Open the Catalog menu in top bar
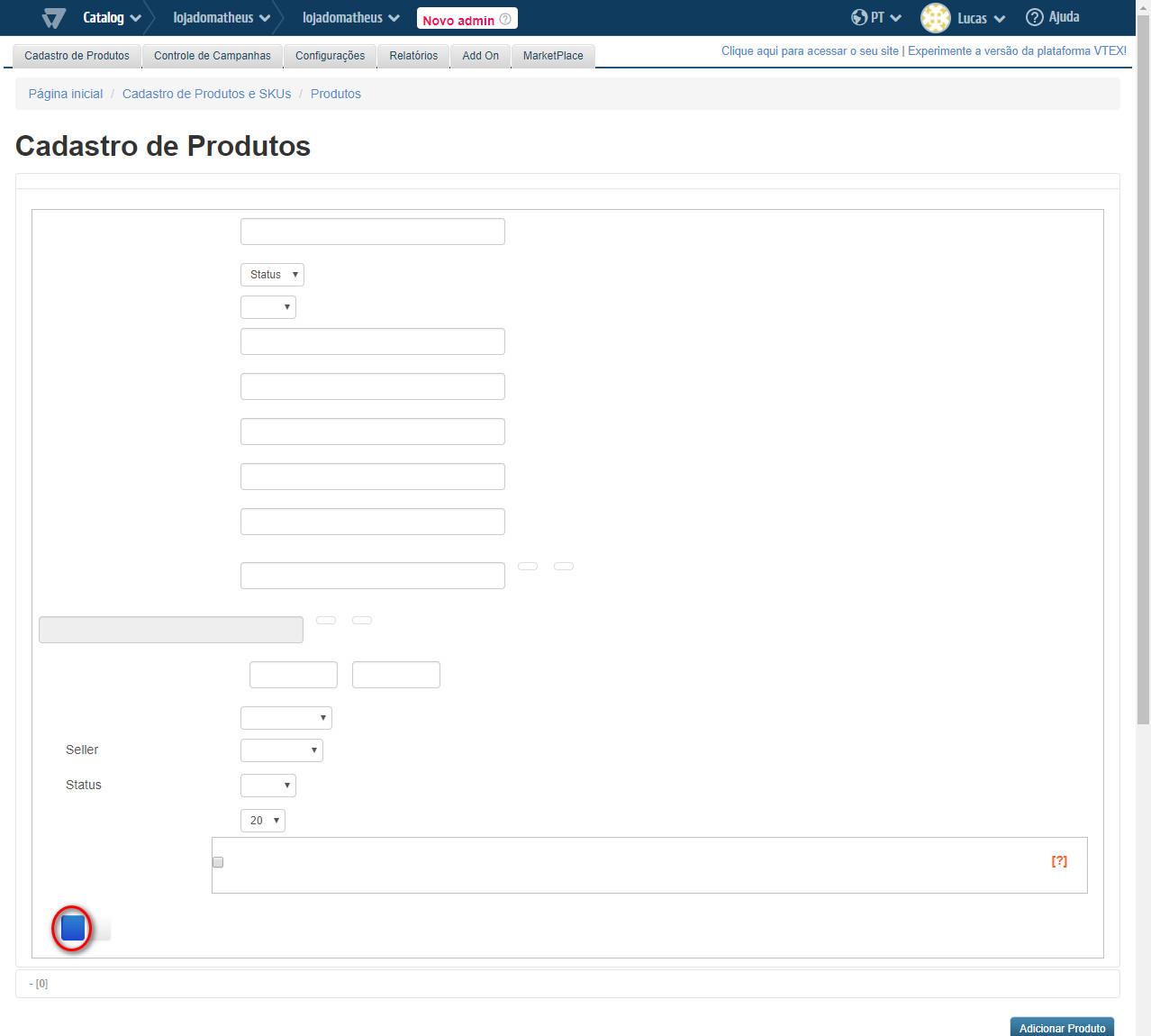Viewport: 1151px width, 1036px height. pyautogui.click(x=112, y=18)
